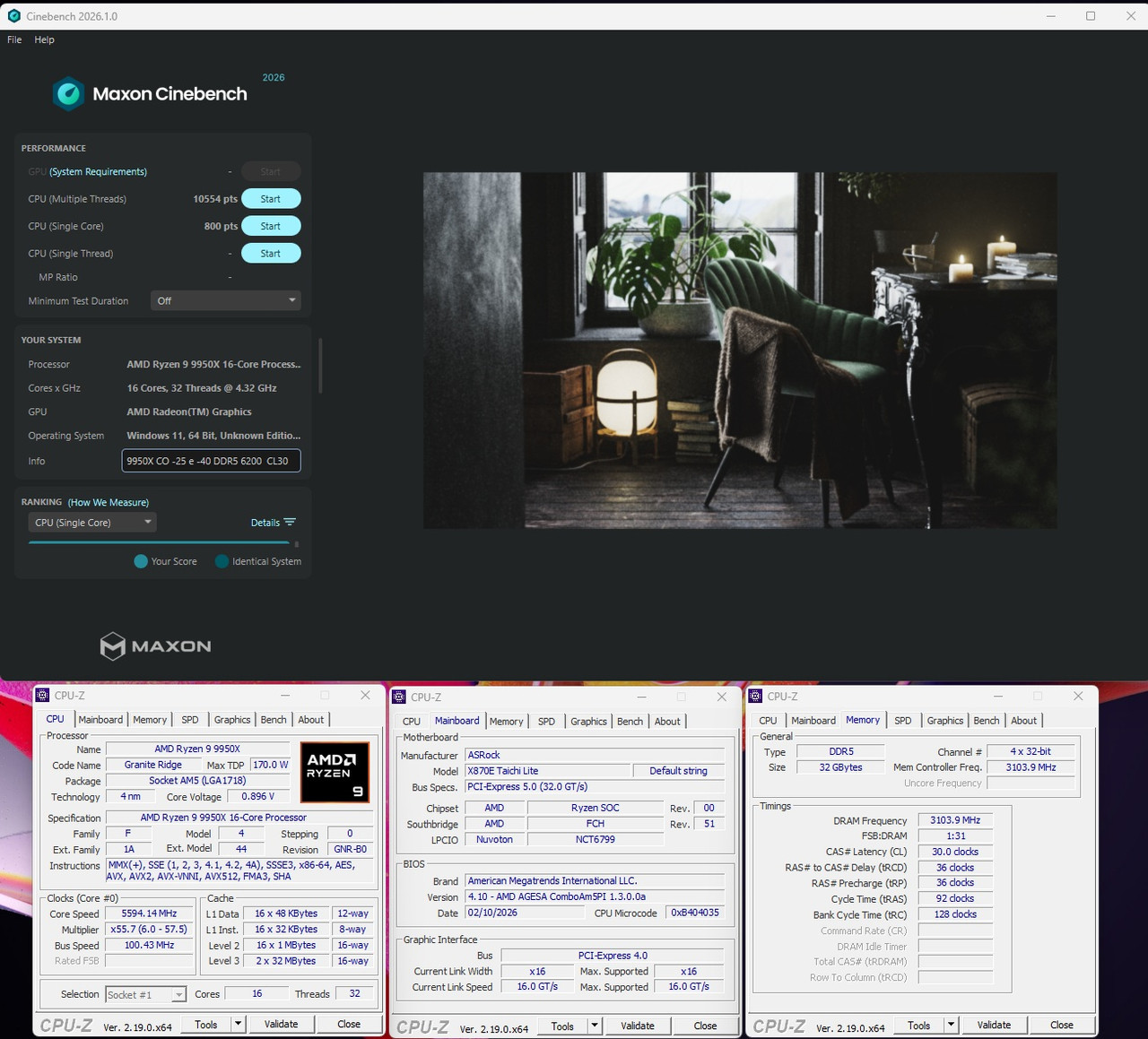Open the How We Measure link
Image resolution: width=1148 pixels, height=1039 pixels.
point(109,502)
